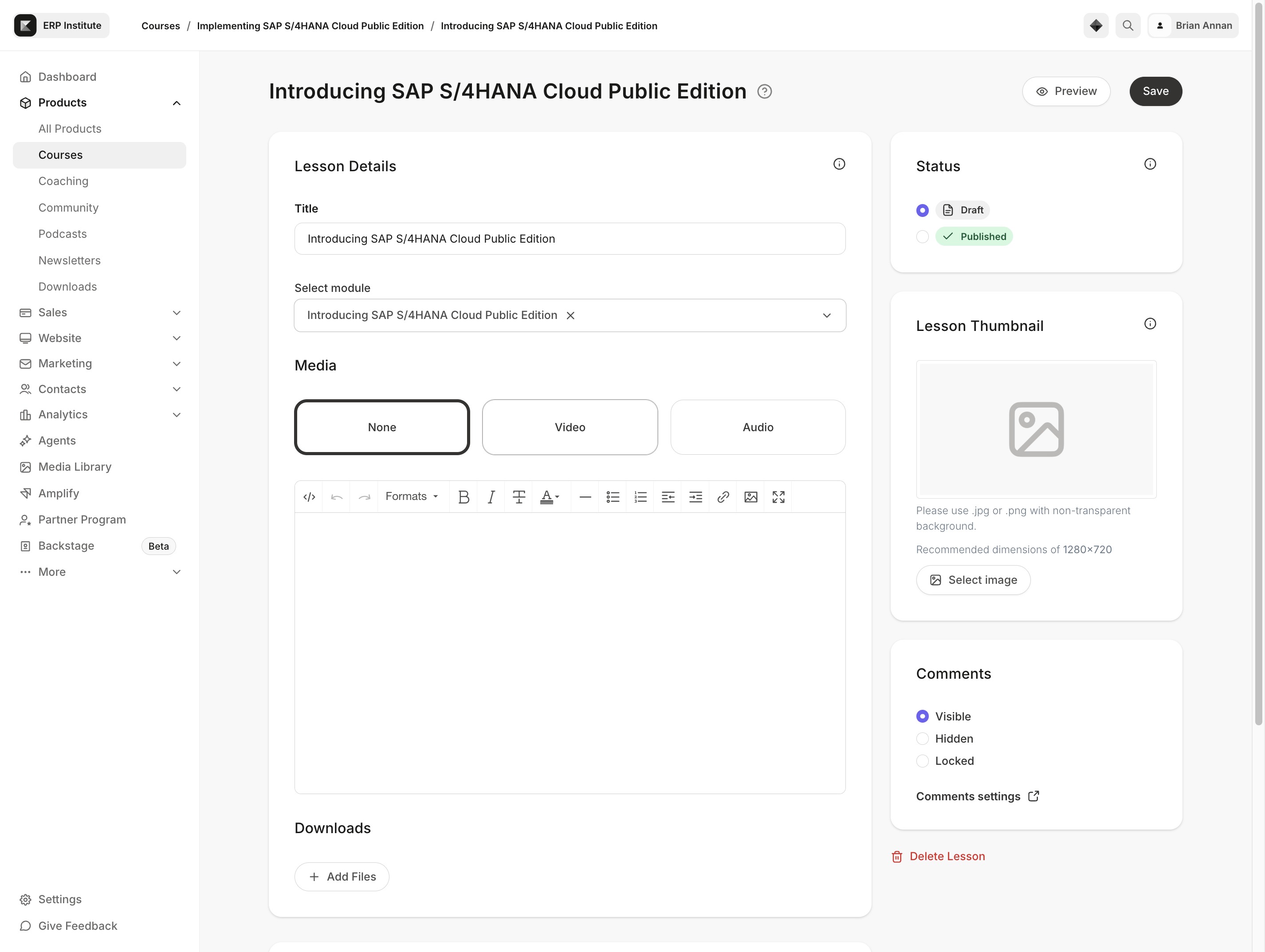Expand the Contacts section
This screenshot has width=1265, height=952.
[x=177, y=389]
